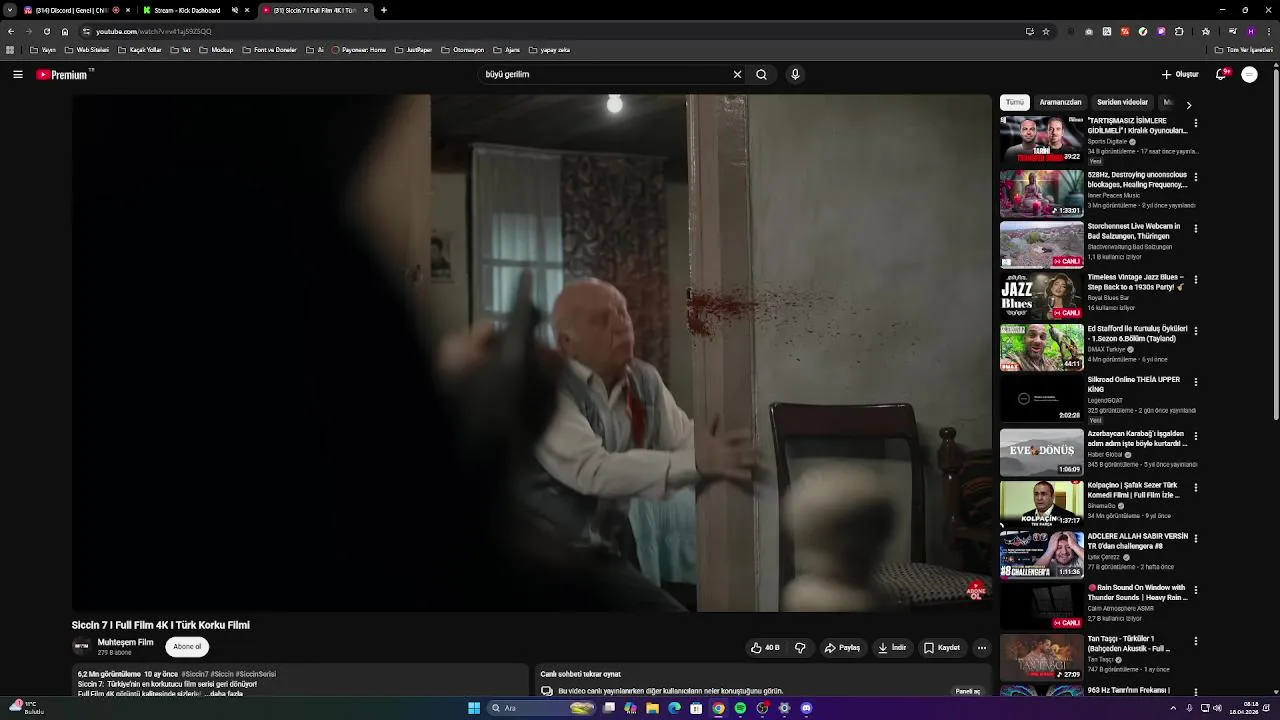Save video to playlist with Kaydet
Image resolution: width=1280 pixels, height=720 pixels.
point(942,648)
